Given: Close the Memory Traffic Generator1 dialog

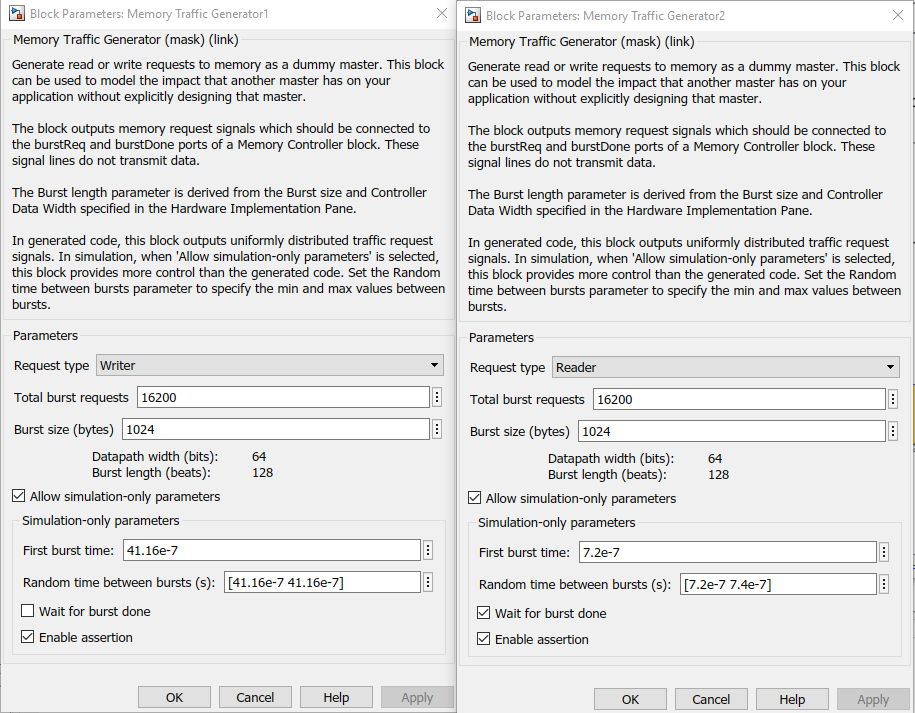Looking at the screenshot, I should 442,13.
